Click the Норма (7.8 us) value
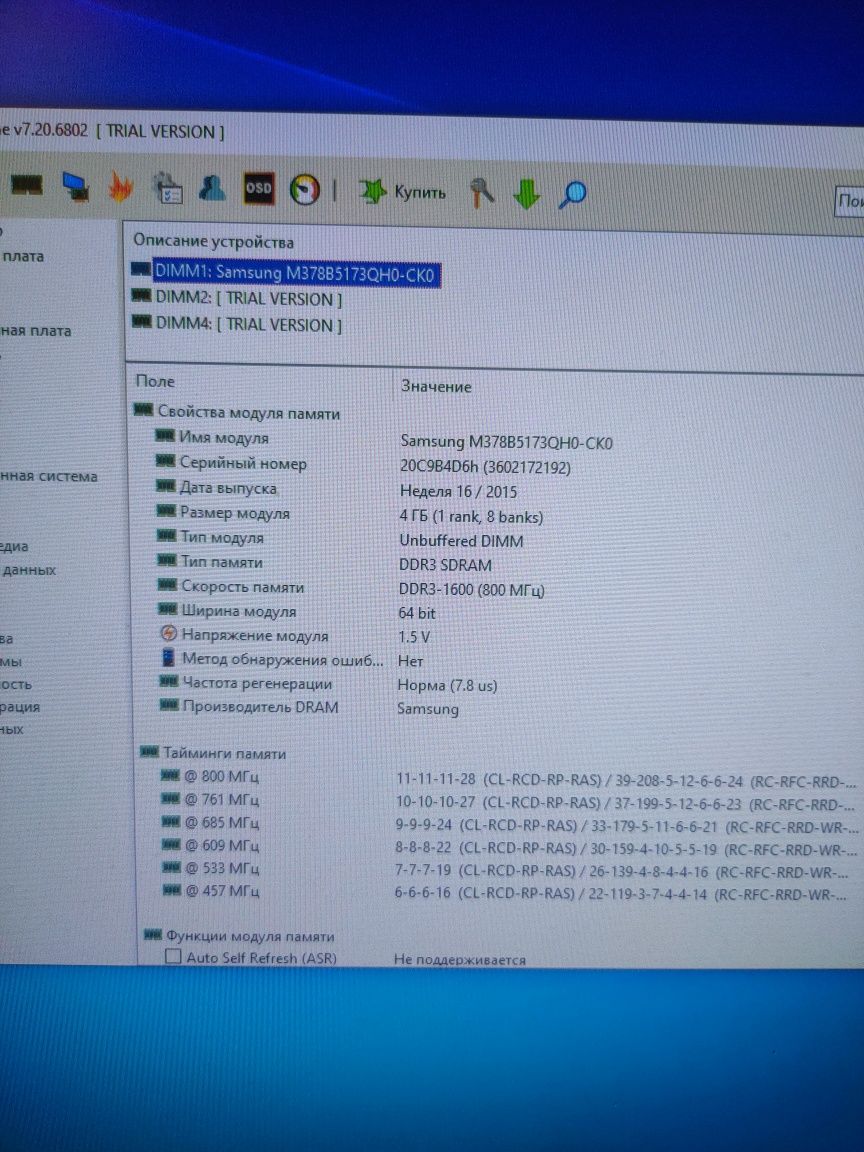The height and width of the screenshot is (1152, 864). tap(447, 685)
